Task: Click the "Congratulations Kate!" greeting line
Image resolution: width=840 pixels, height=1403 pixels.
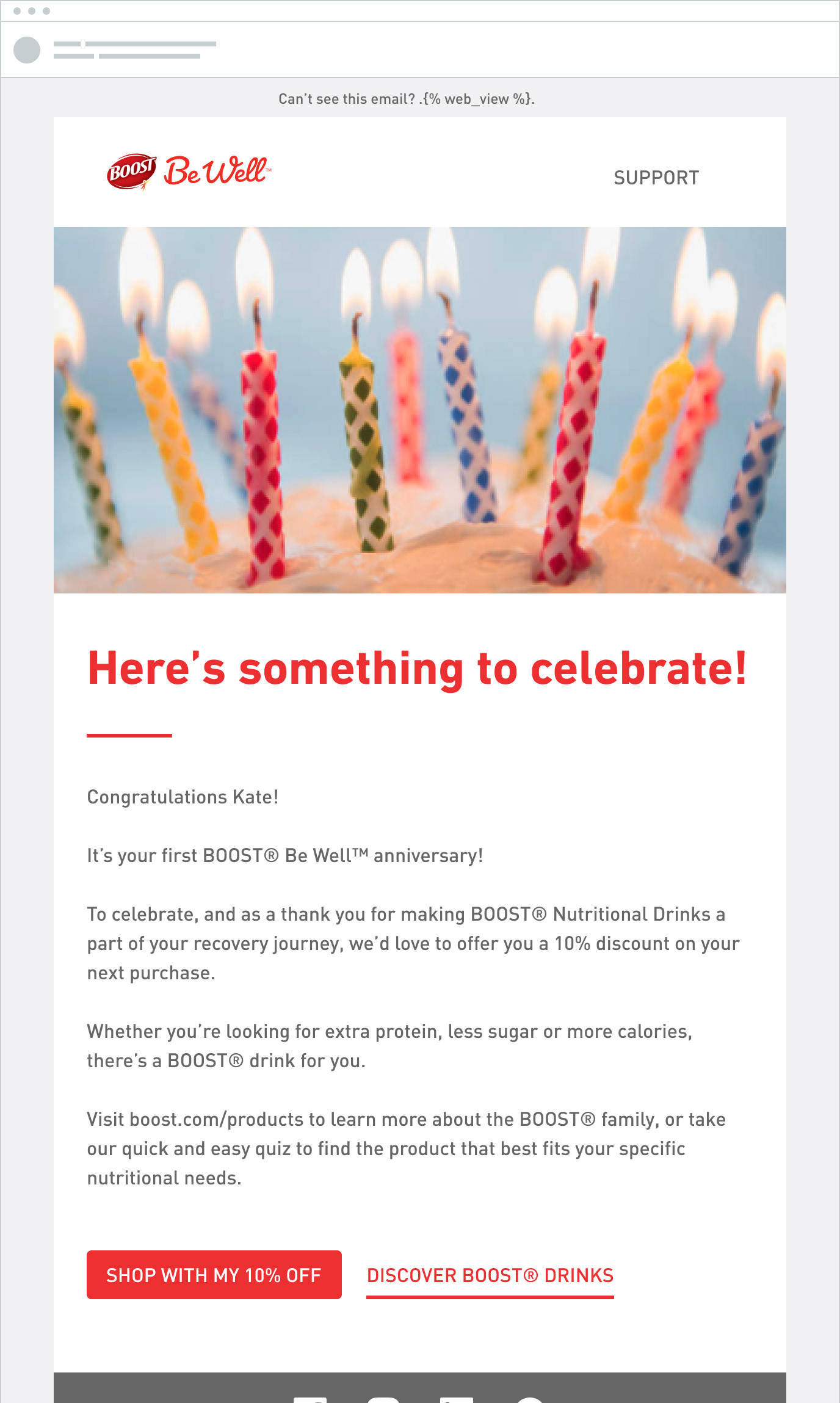Action: pos(183,797)
